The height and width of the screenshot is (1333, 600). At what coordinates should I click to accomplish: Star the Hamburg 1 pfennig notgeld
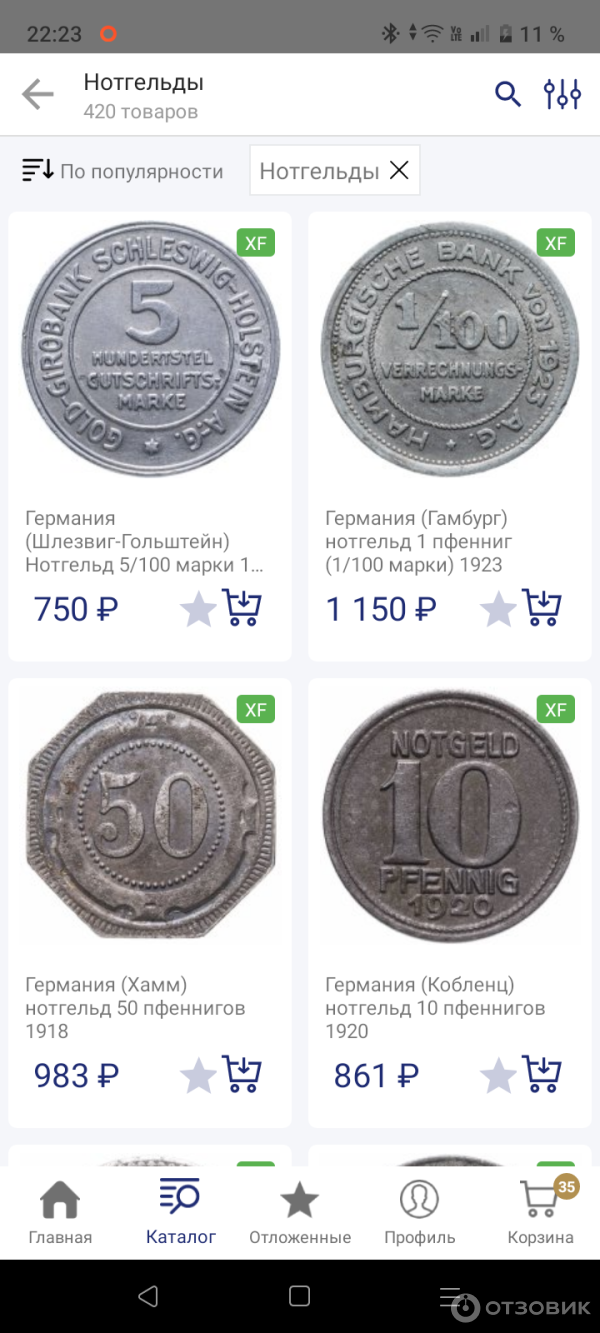point(498,609)
